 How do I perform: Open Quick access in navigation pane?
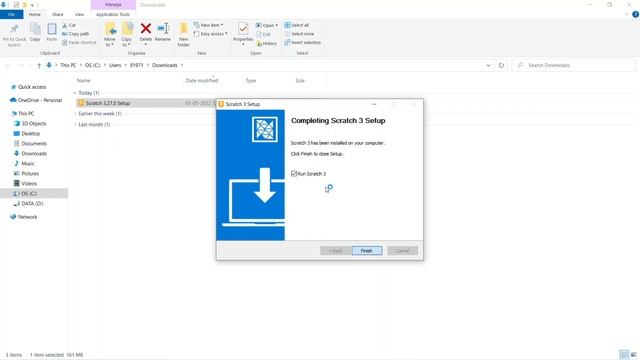tap(32, 87)
